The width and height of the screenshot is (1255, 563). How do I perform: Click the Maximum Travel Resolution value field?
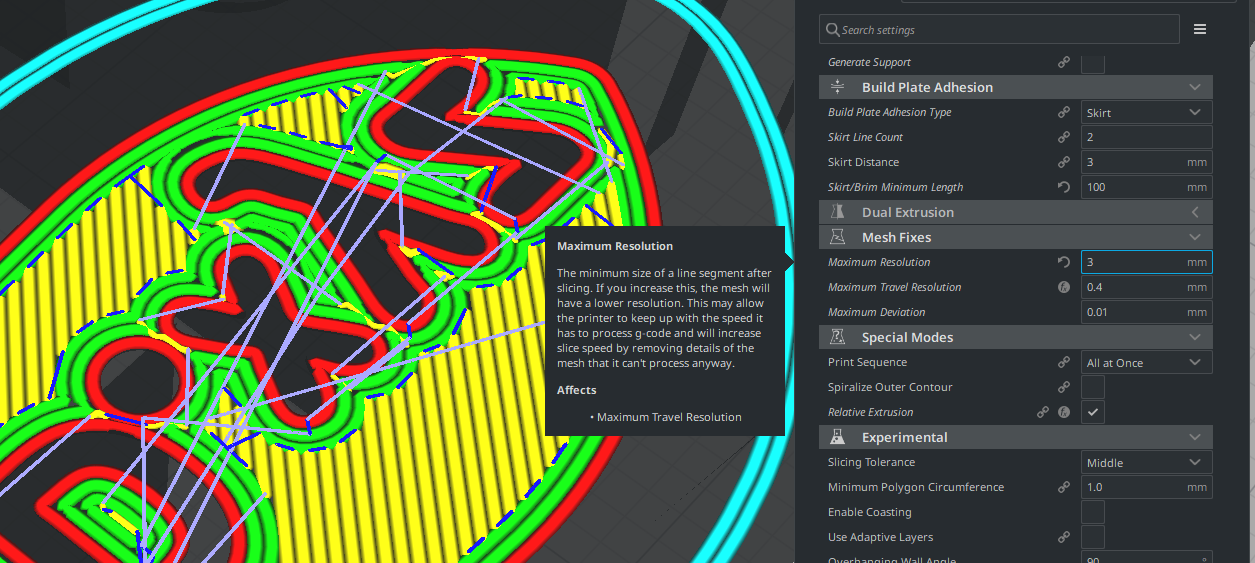click(x=1147, y=287)
